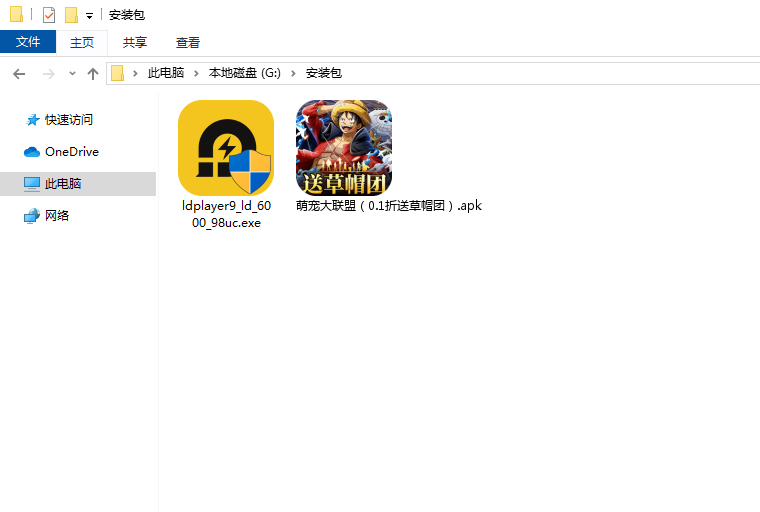Select 网络 in the sidebar
Viewport: 760px width, 512px height.
(x=57, y=216)
